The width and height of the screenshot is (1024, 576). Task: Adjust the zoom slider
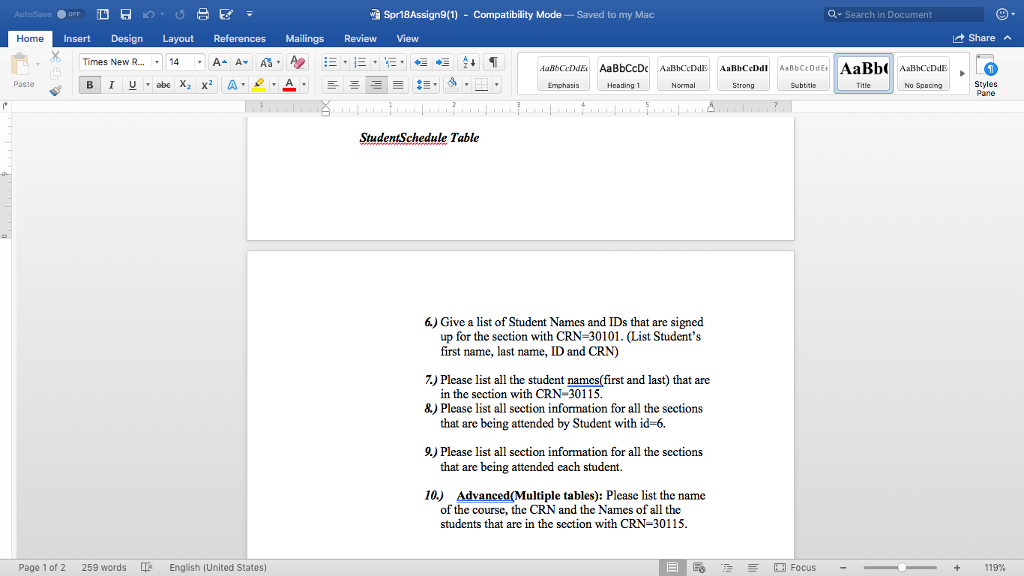click(901, 568)
